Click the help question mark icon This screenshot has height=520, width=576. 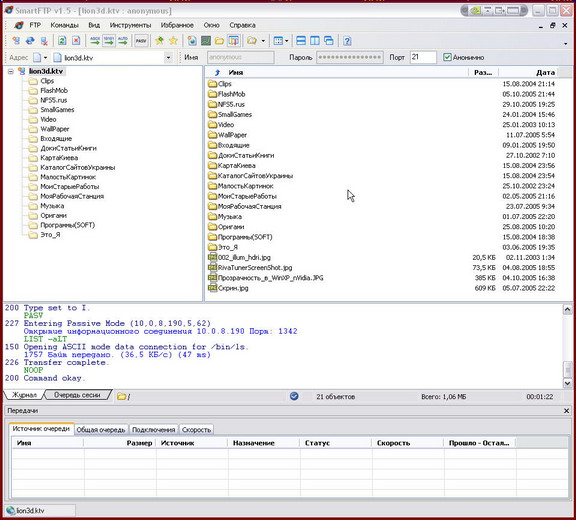click(x=347, y=41)
